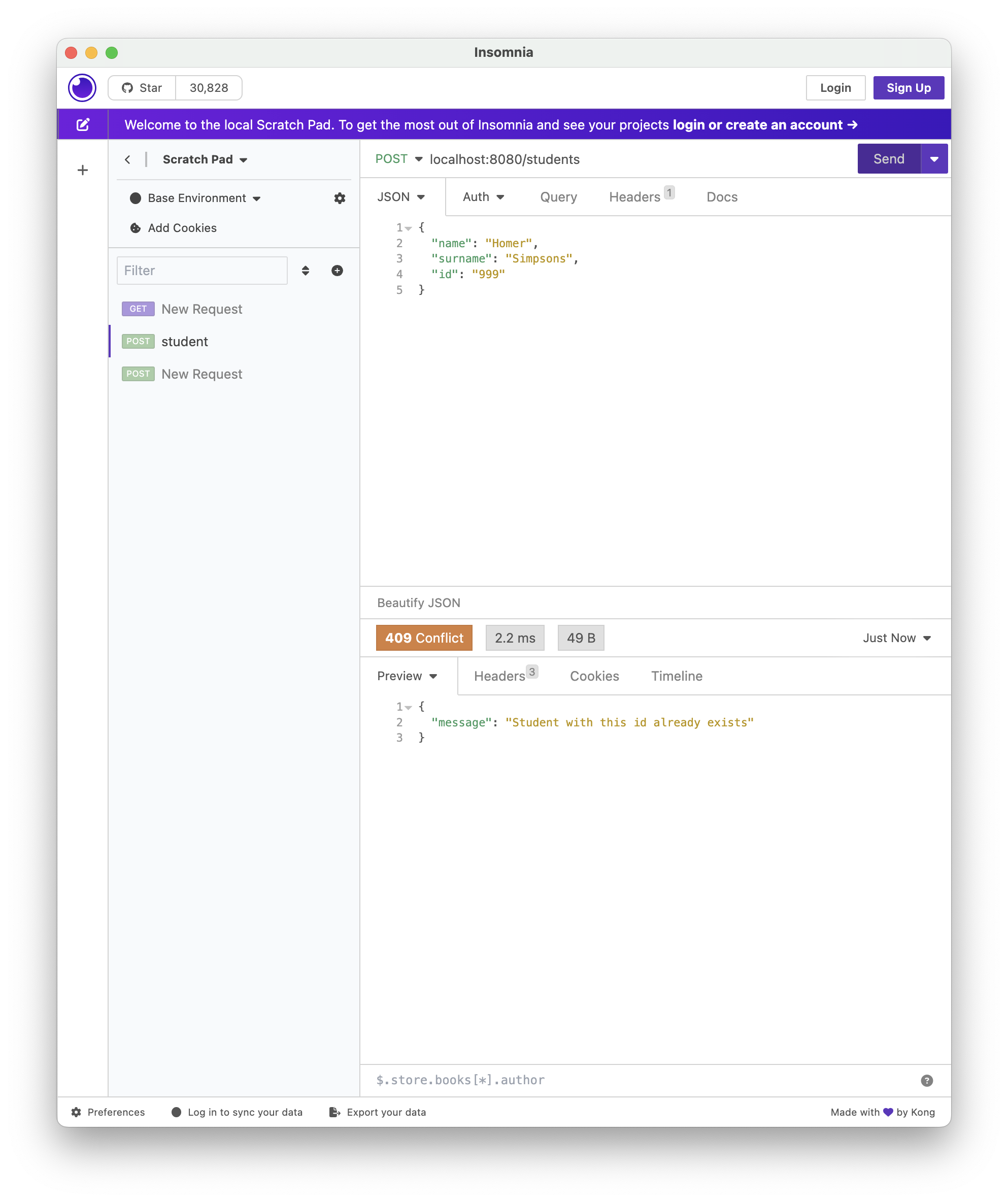Switch to the response Headers tab
Viewport: 1008px width, 1202px height.
point(506,675)
